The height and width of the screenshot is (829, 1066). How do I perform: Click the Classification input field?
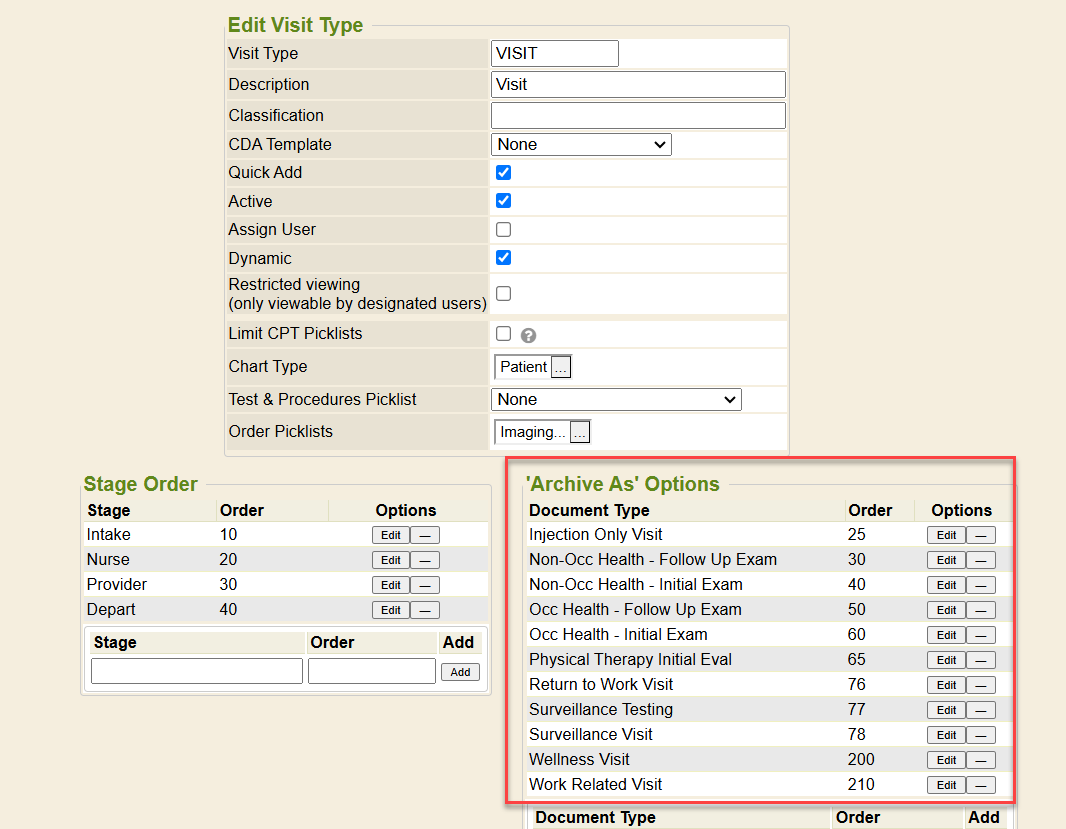tap(638, 116)
